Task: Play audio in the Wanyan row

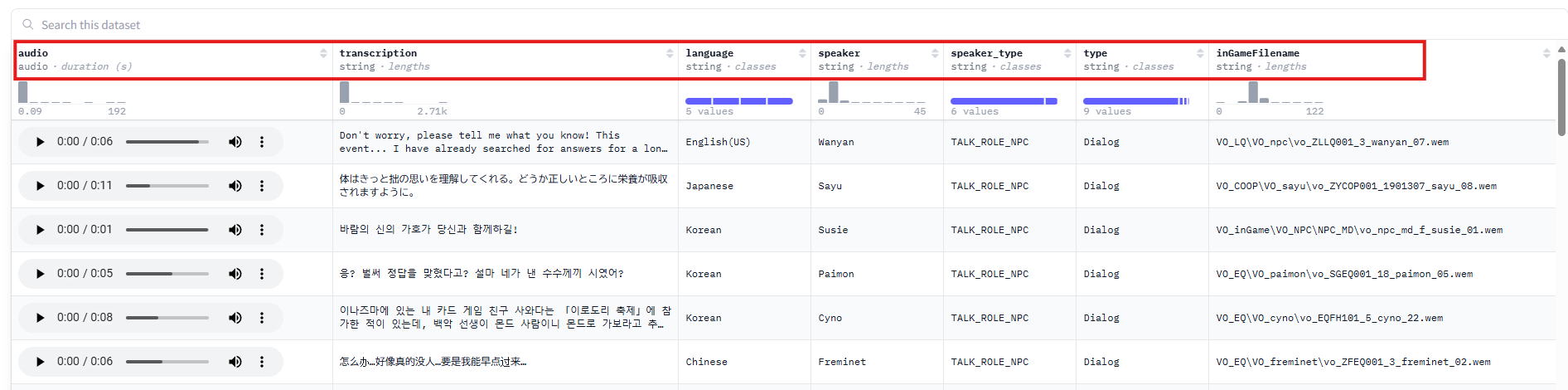Action: [x=40, y=142]
